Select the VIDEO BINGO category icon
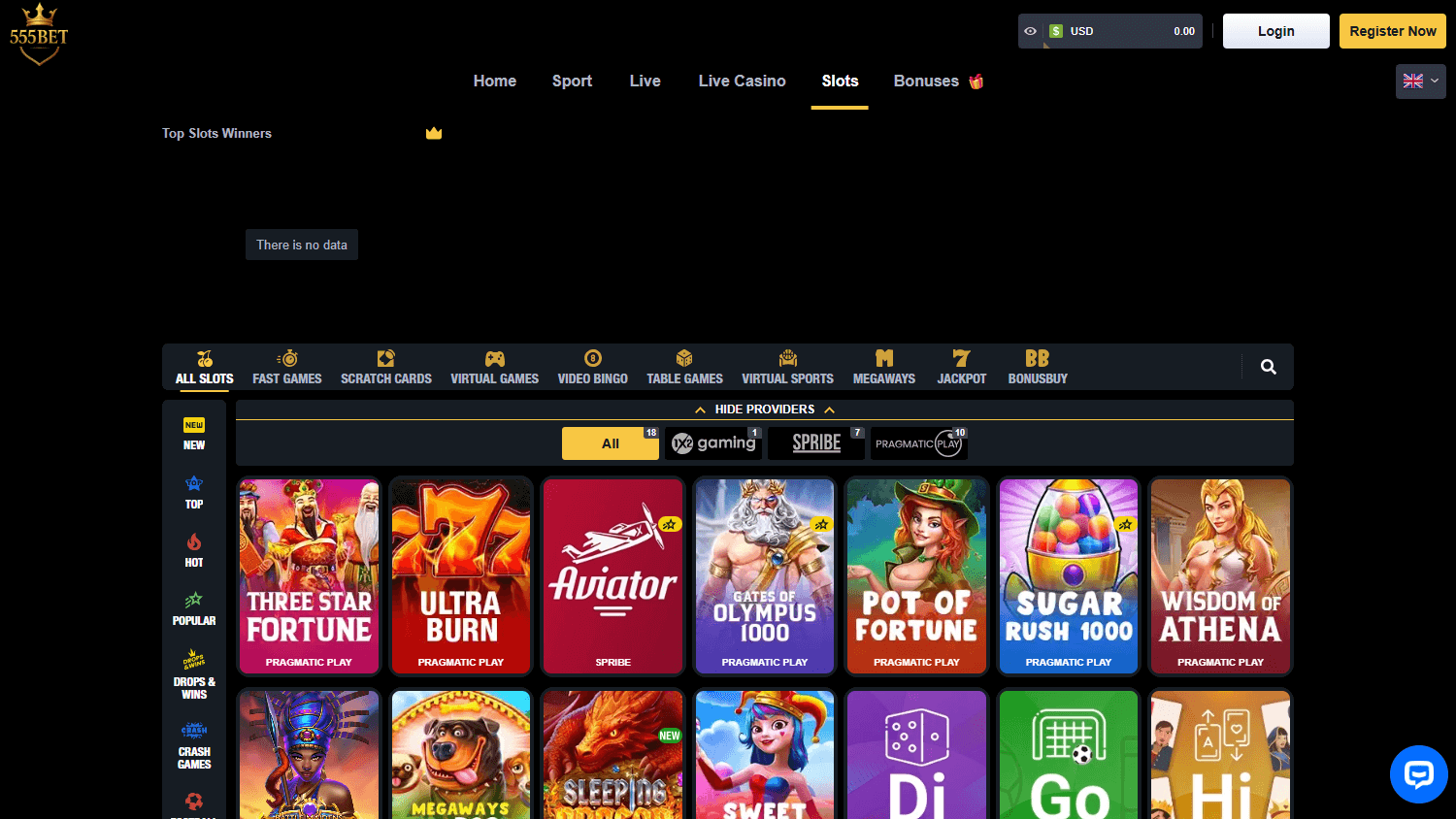Viewport: 1456px width, 819px height. pos(592,357)
